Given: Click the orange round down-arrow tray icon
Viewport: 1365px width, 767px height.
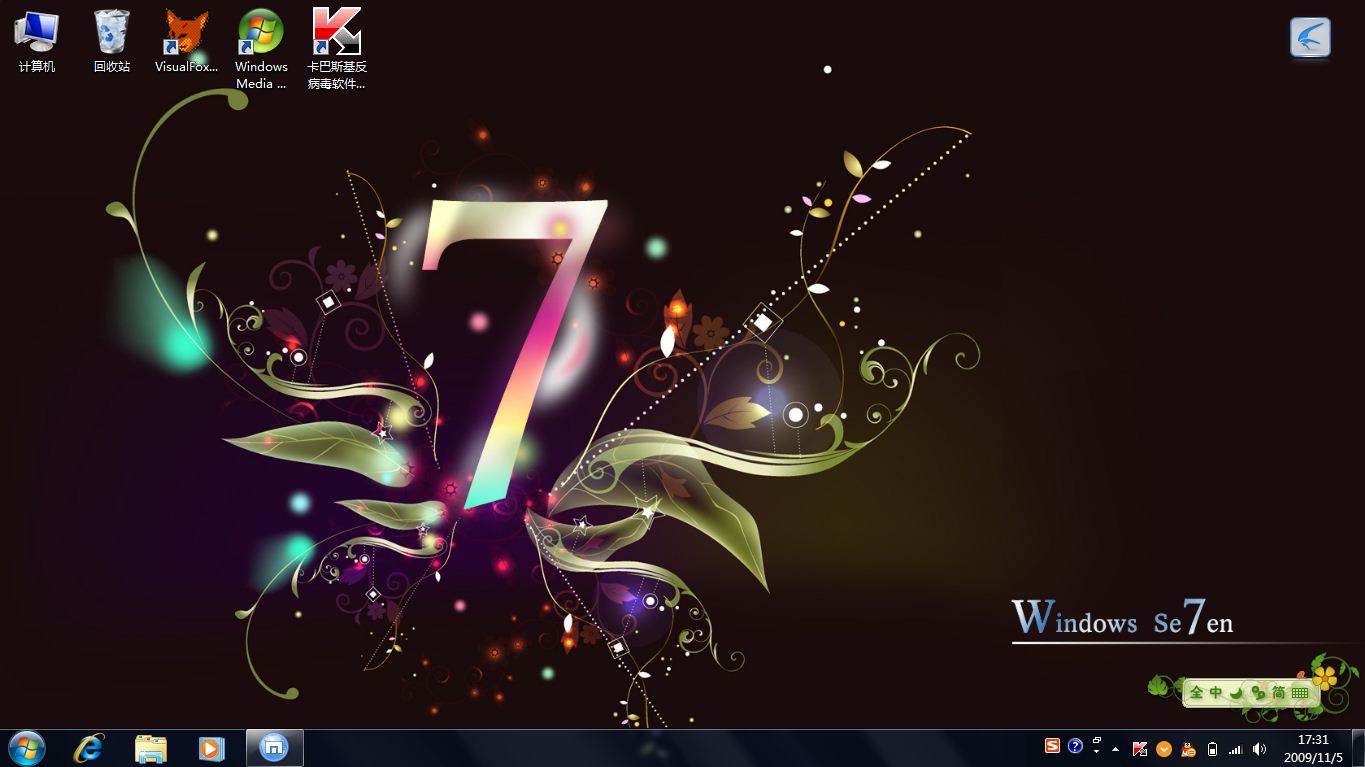Looking at the screenshot, I should click(1164, 748).
